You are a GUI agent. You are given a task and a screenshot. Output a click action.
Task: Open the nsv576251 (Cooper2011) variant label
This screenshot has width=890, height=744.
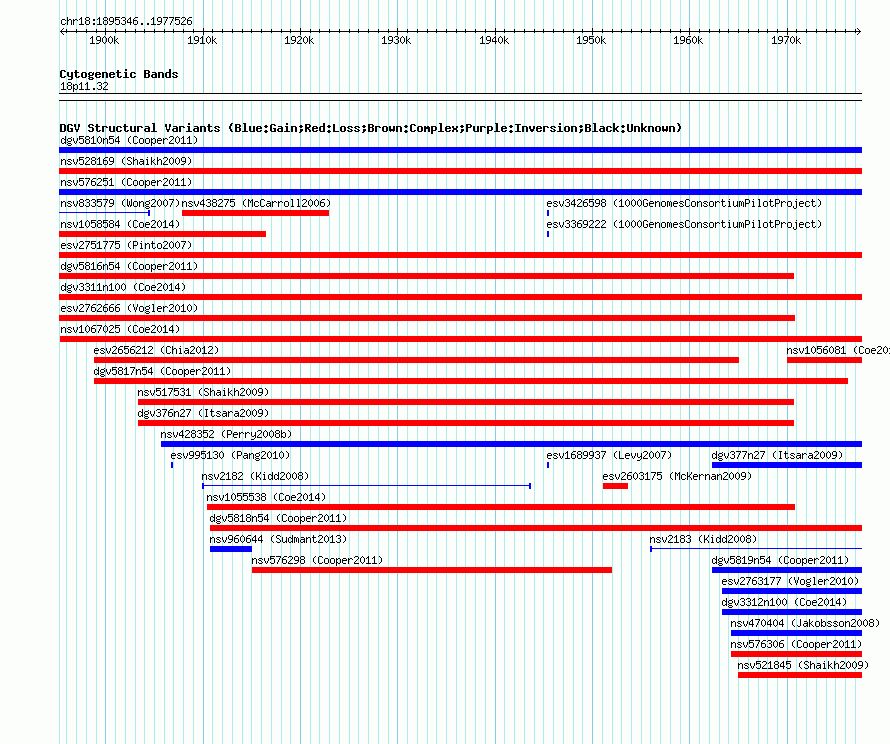(126, 182)
